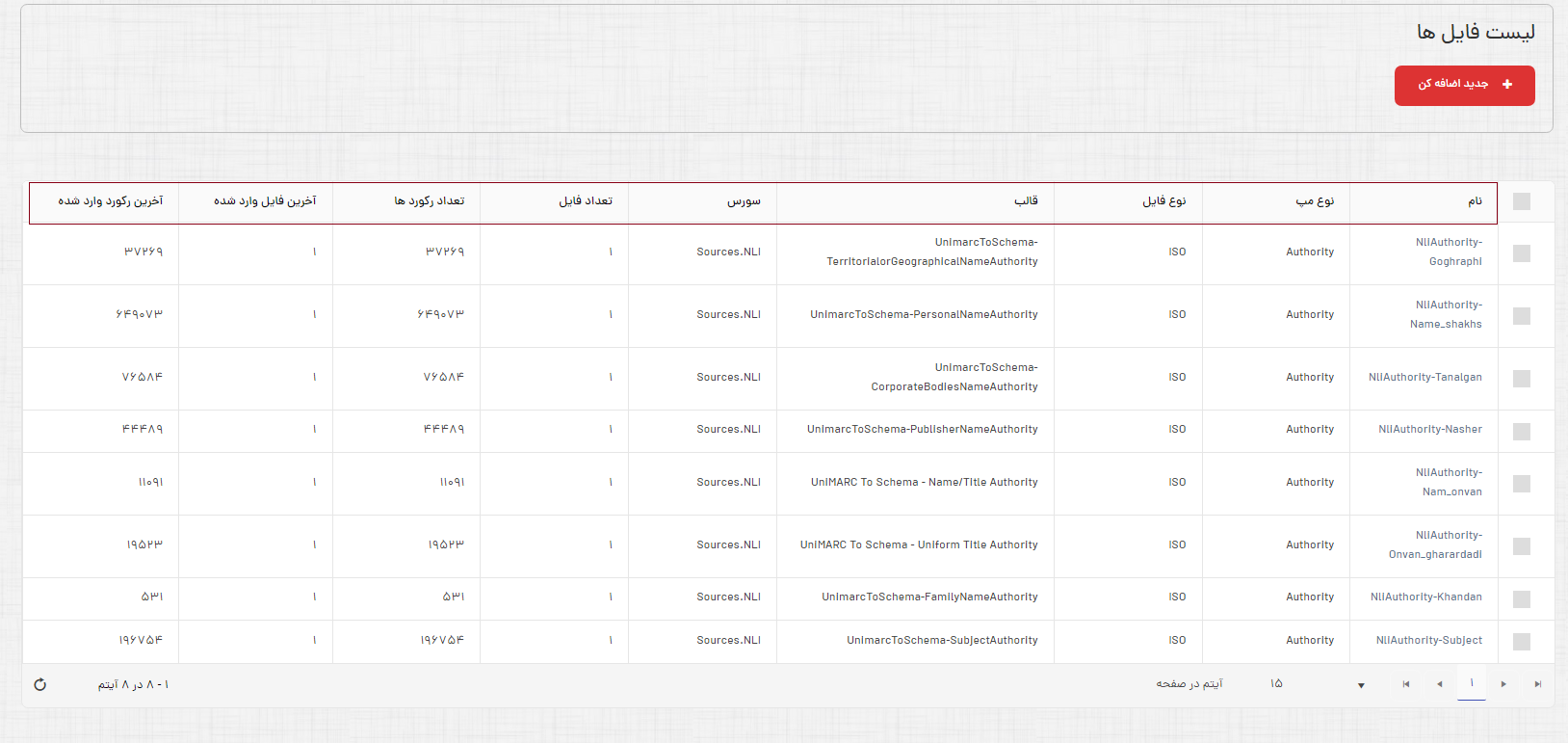Sort by the تعداد رکورد ها column header

click(430, 201)
